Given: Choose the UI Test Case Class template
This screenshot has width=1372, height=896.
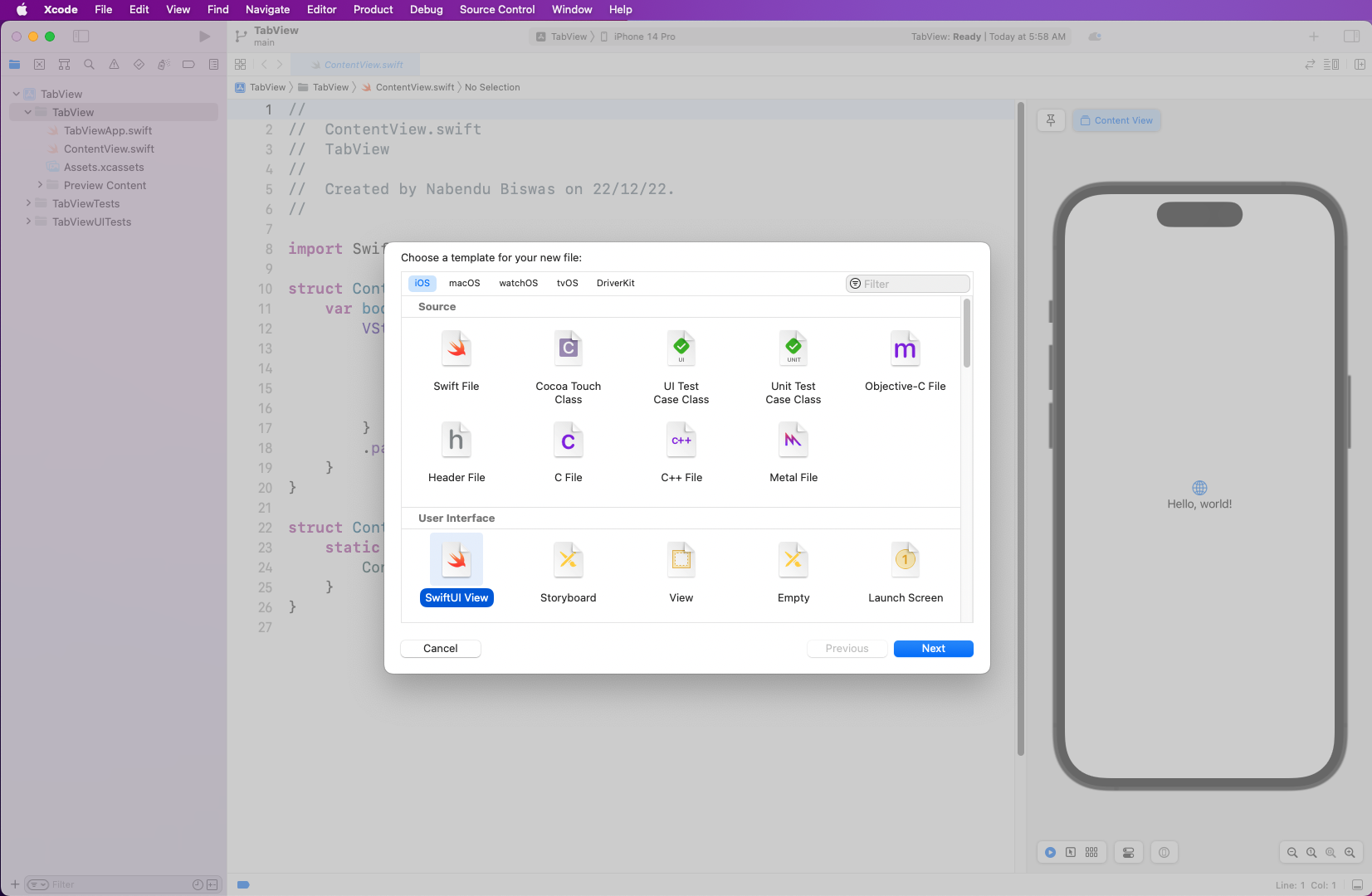Looking at the screenshot, I should pyautogui.click(x=681, y=368).
